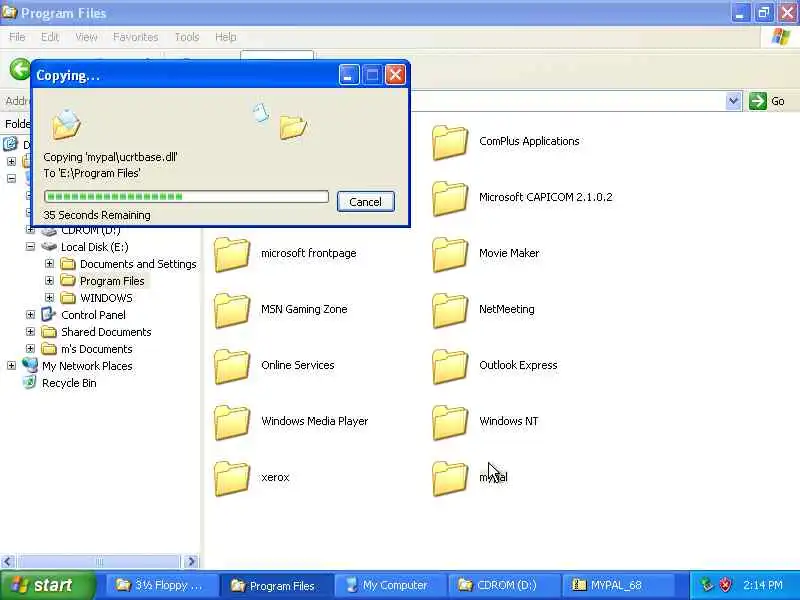Expand the Program Files tree node

tap(49, 281)
